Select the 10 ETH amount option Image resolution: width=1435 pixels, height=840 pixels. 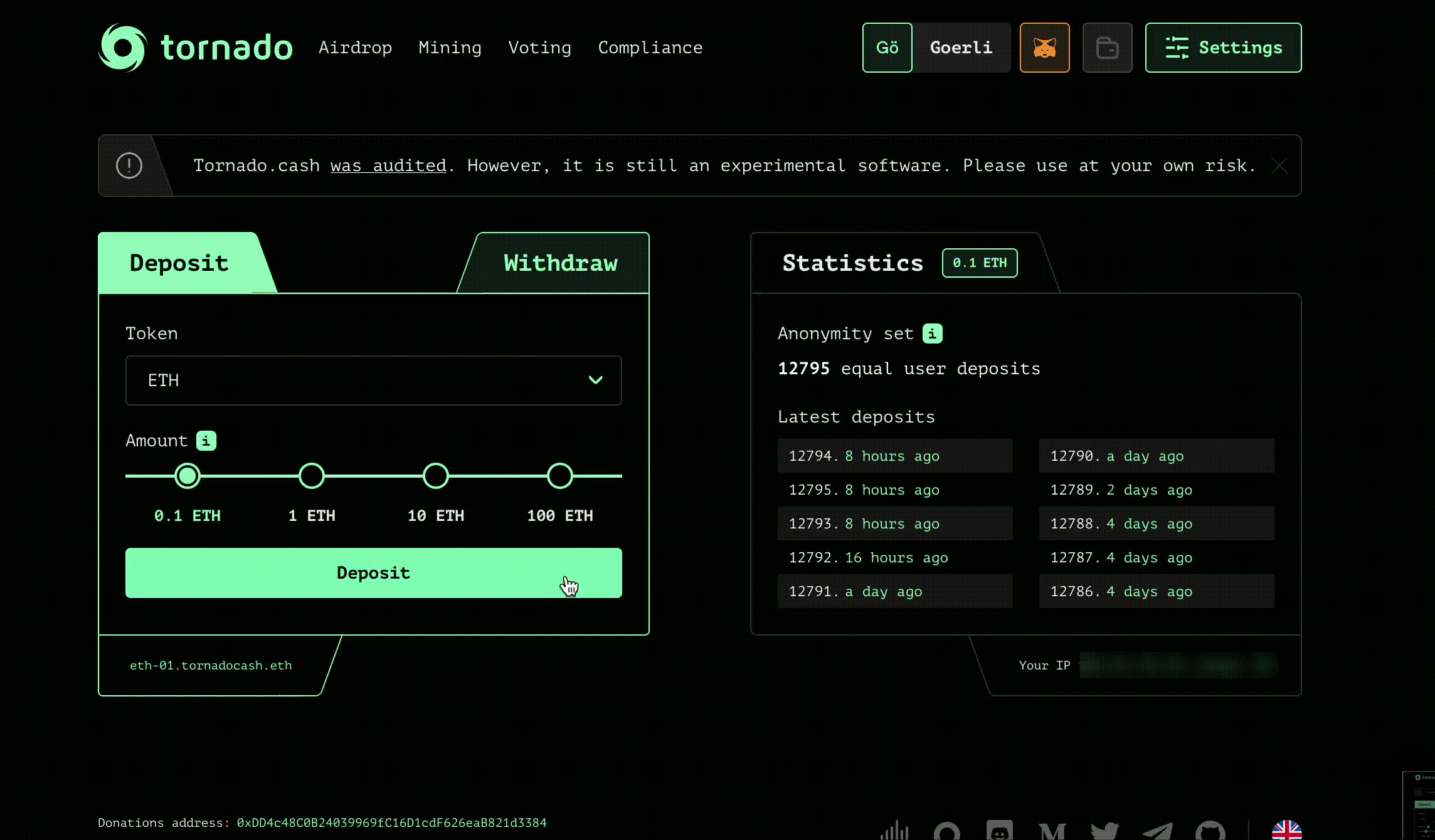436,476
